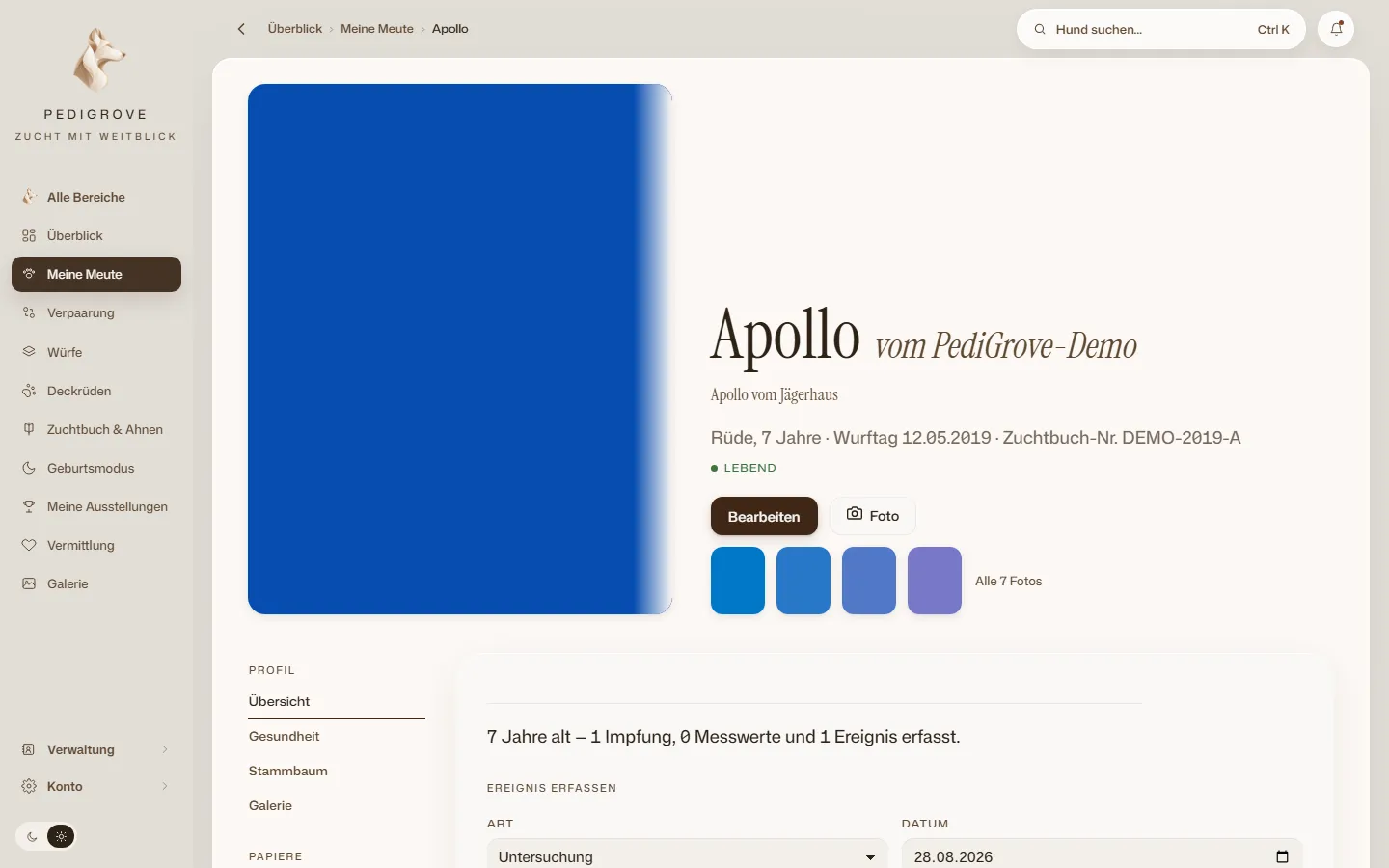Image resolution: width=1389 pixels, height=868 pixels.
Task: Open Würfe via its layers icon
Action: (29, 352)
